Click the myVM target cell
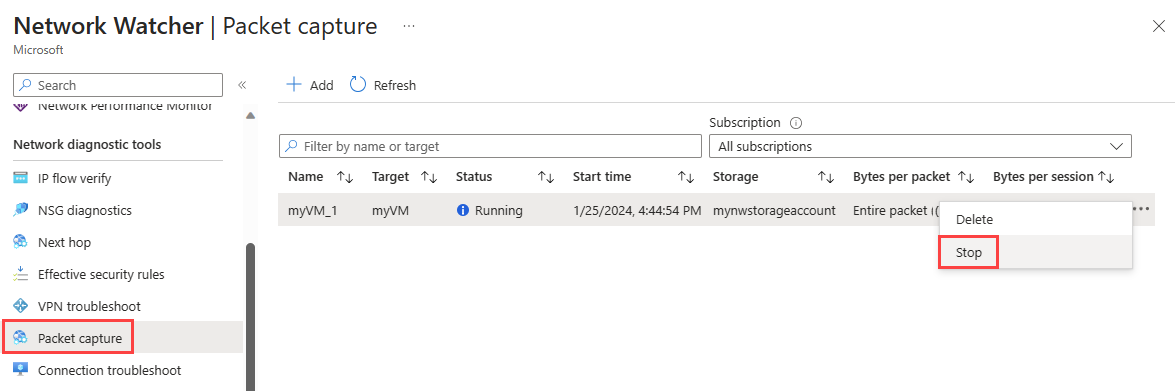This screenshot has width=1175, height=391. (390, 210)
